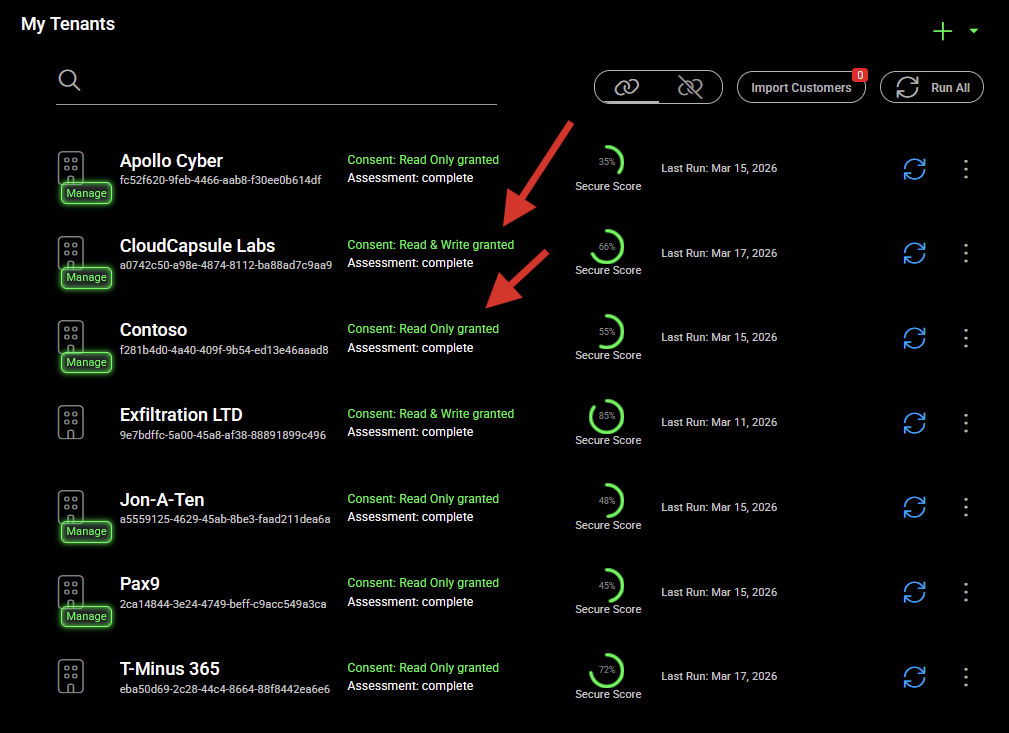Image resolution: width=1009 pixels, height=733 pixels.
Task: Show linked tenants using the link toggle
Action: point(627,87)
